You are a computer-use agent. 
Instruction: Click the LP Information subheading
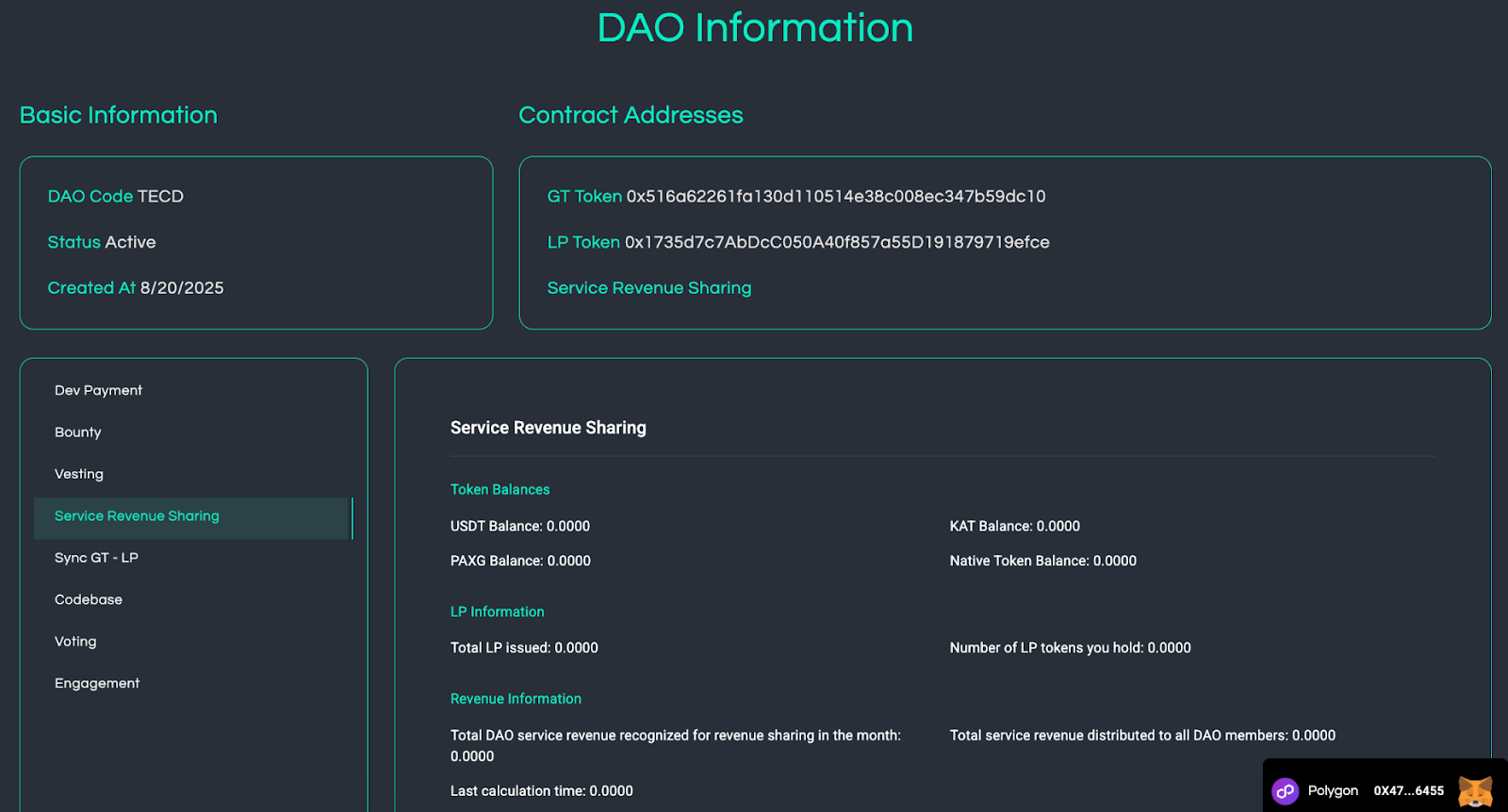click(x=497, y=612)
